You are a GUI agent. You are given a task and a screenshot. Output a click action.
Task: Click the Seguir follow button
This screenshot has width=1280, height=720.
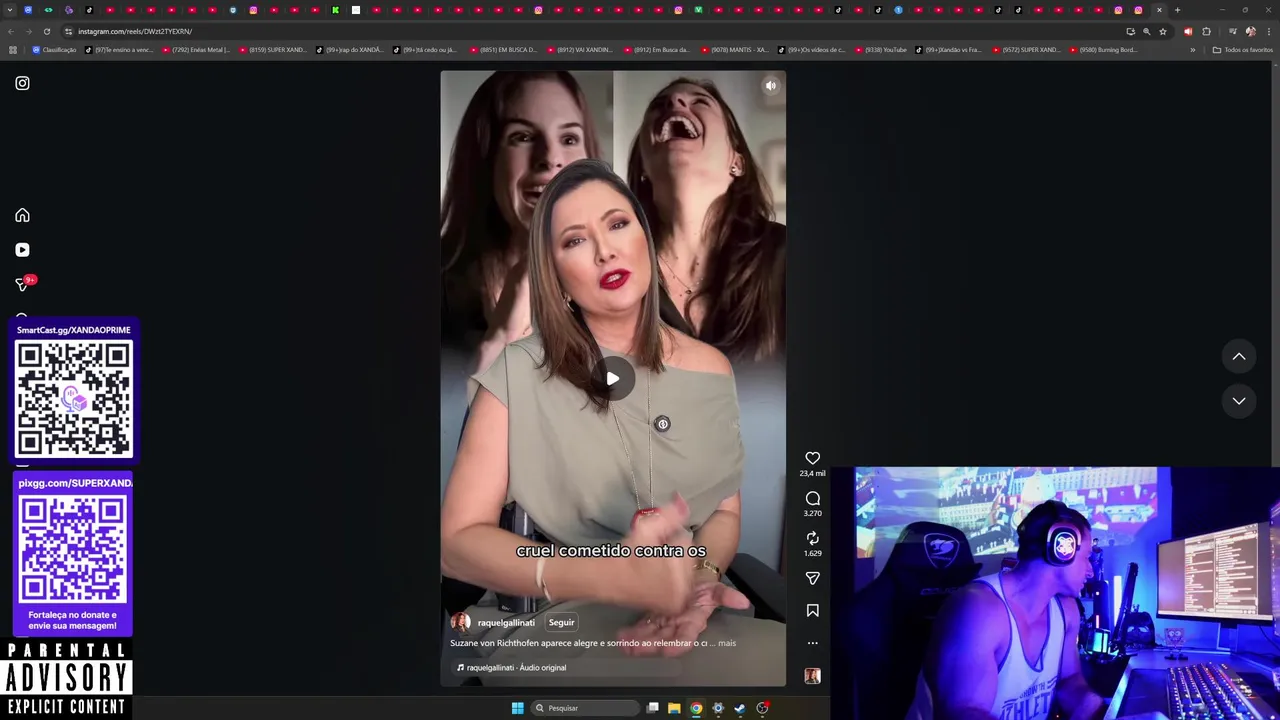561,622
